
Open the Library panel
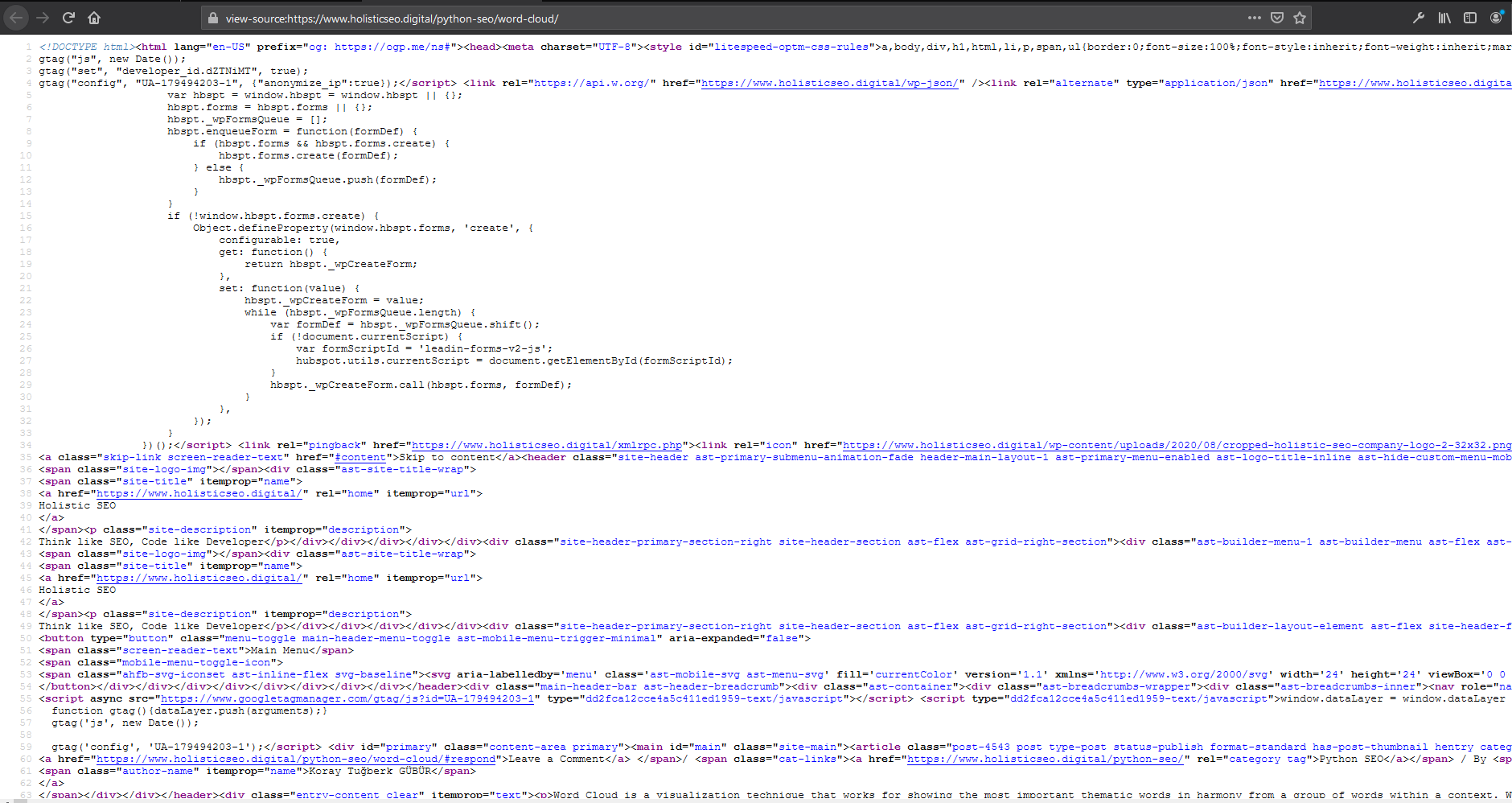[1444, 17]
